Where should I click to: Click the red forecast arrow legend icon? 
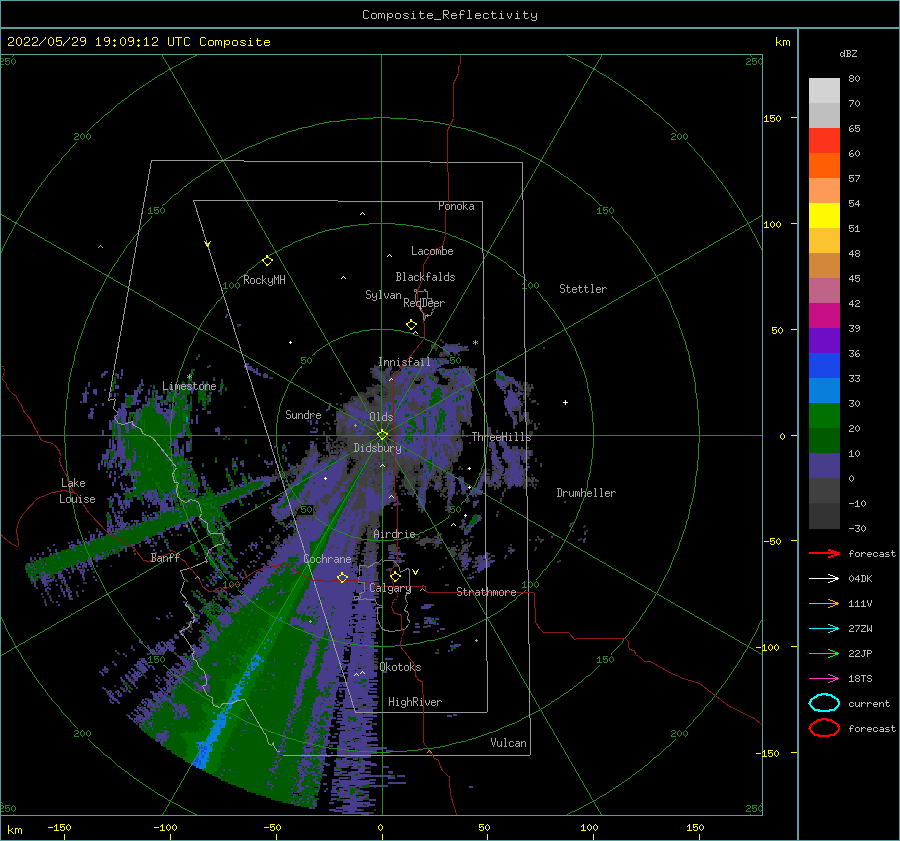[x=824, y=553]
